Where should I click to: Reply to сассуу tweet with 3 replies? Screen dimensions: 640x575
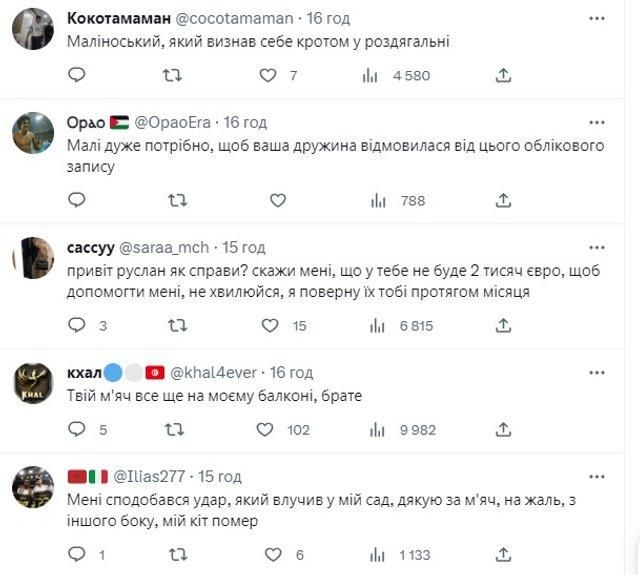pyautogui.click(x=77, y=325)
